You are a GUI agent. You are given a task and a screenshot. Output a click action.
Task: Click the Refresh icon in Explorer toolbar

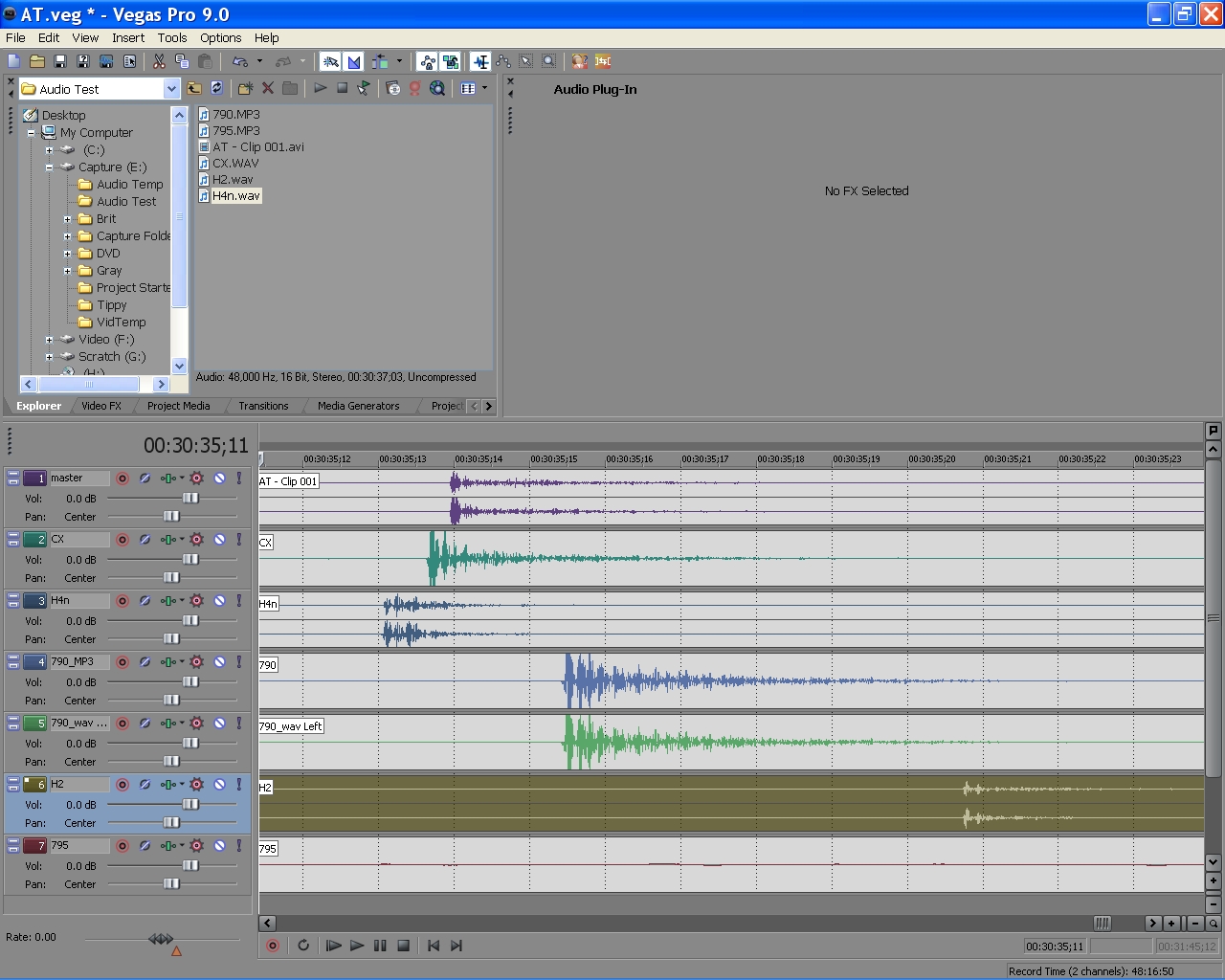pos(217,88)
